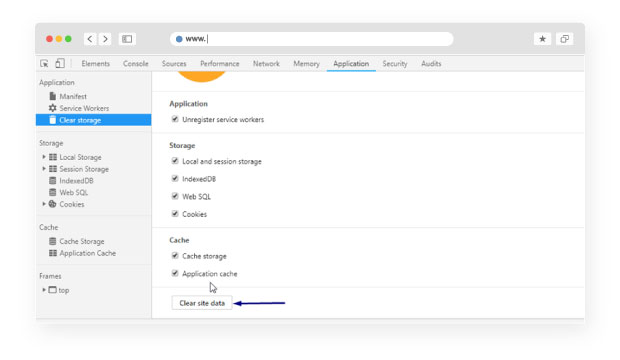Select Application Cache label in the sidebar

(88, 253)
